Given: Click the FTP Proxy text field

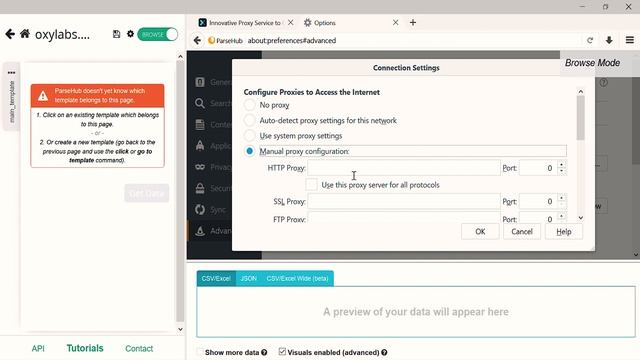Looking at the screenshot, I should 404,217.
